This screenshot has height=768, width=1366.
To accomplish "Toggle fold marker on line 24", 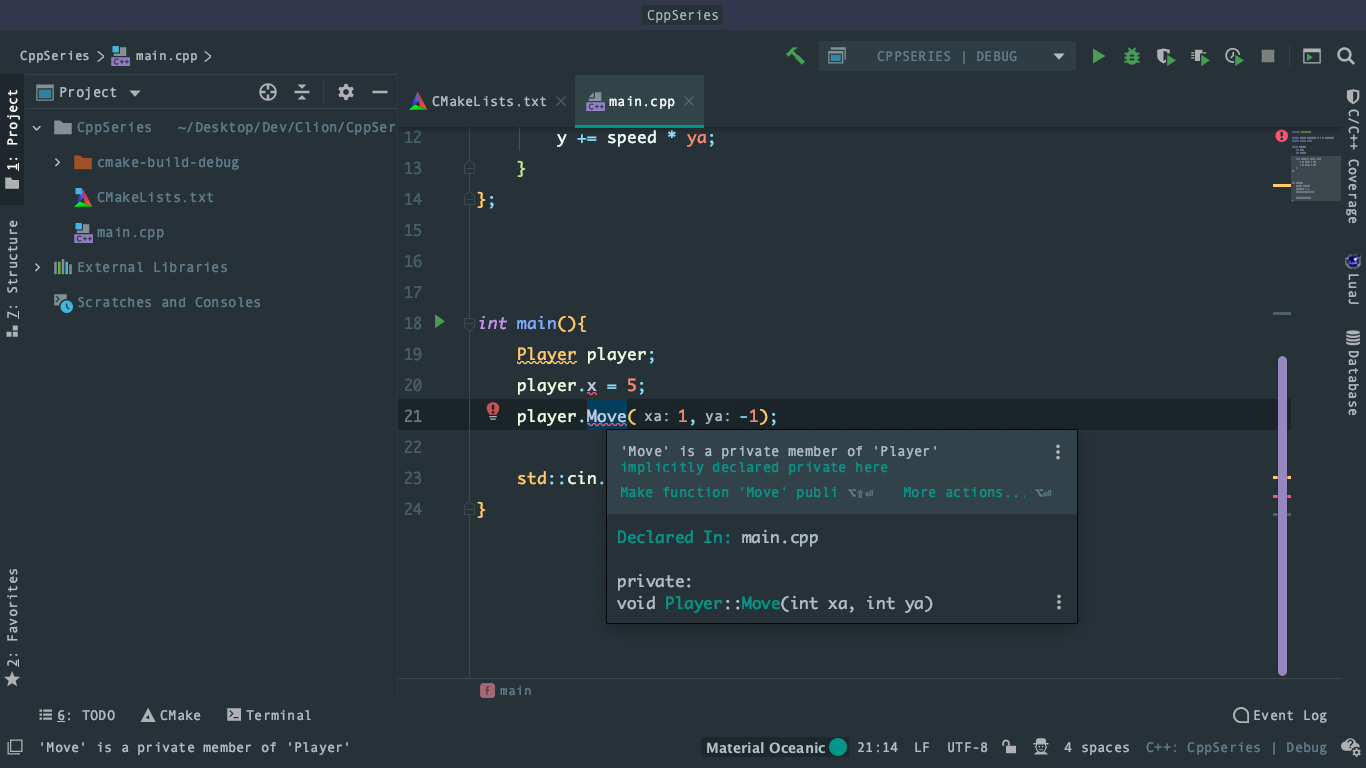I will click(x=469, y=509).
